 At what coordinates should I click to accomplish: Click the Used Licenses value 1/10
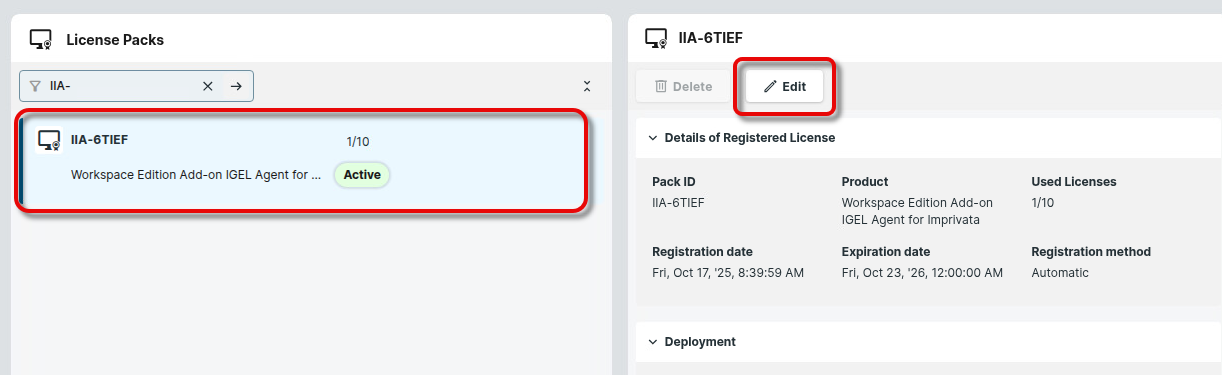pos(1043,202)
